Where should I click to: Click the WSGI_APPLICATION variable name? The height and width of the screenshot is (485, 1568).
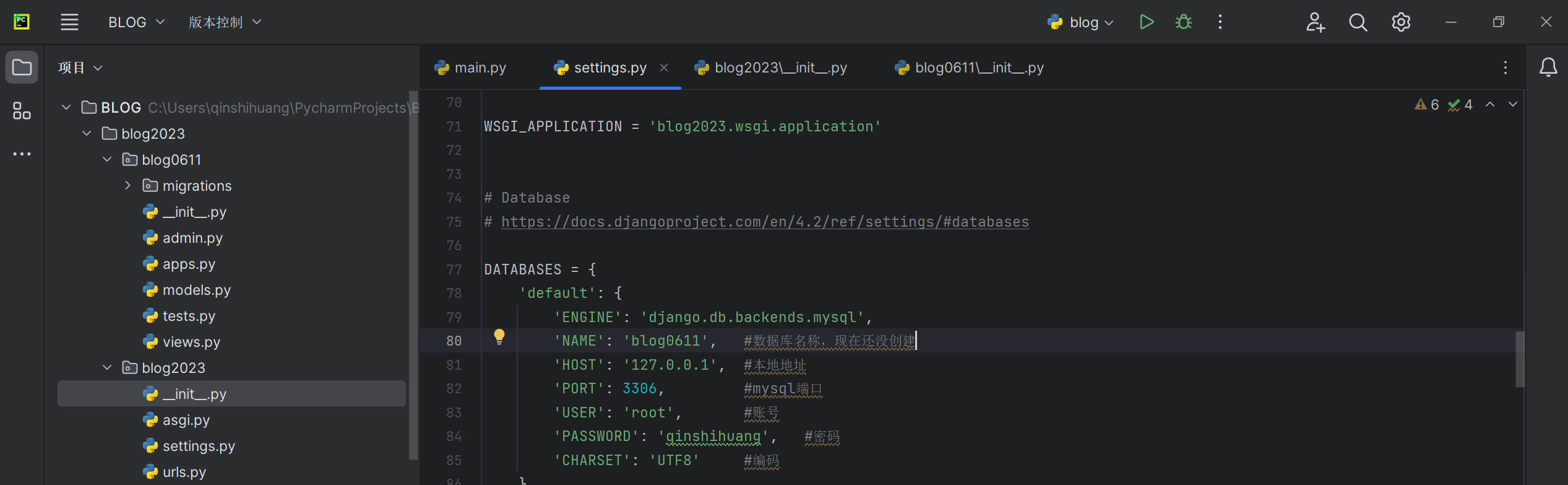[553, 126]
